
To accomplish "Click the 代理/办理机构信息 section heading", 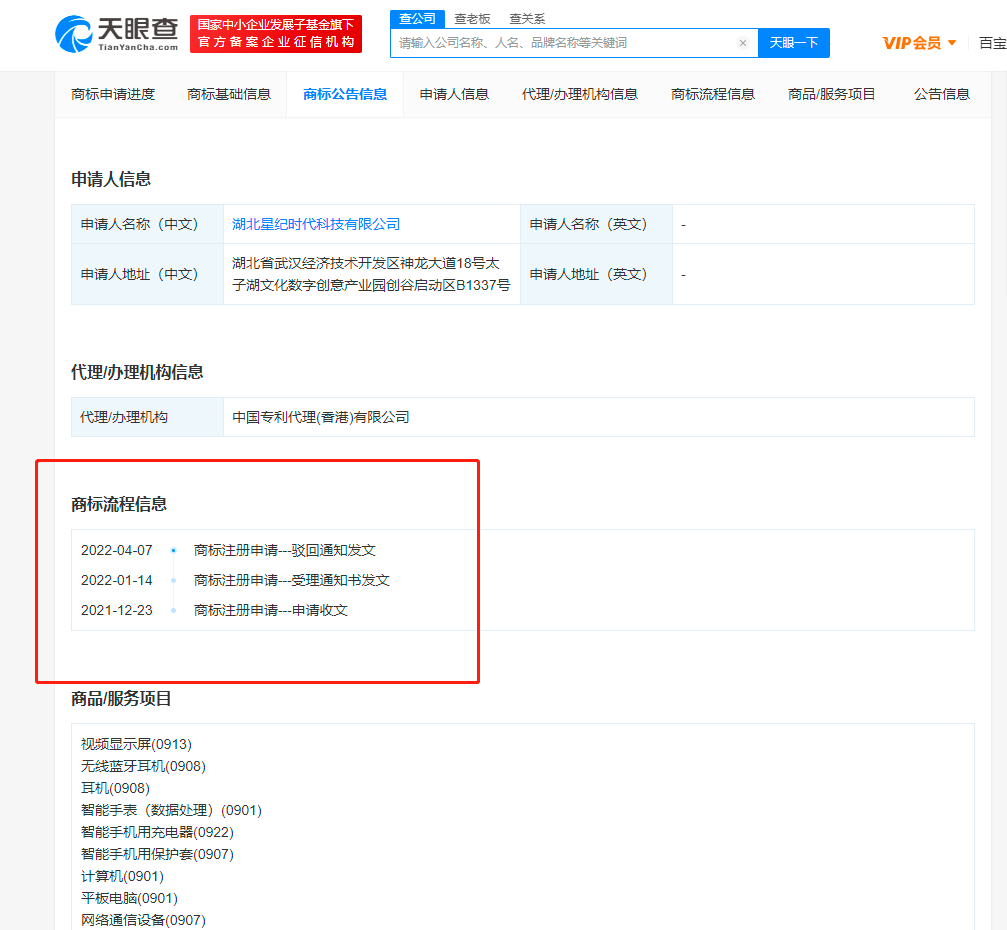I will click(137, 373).
